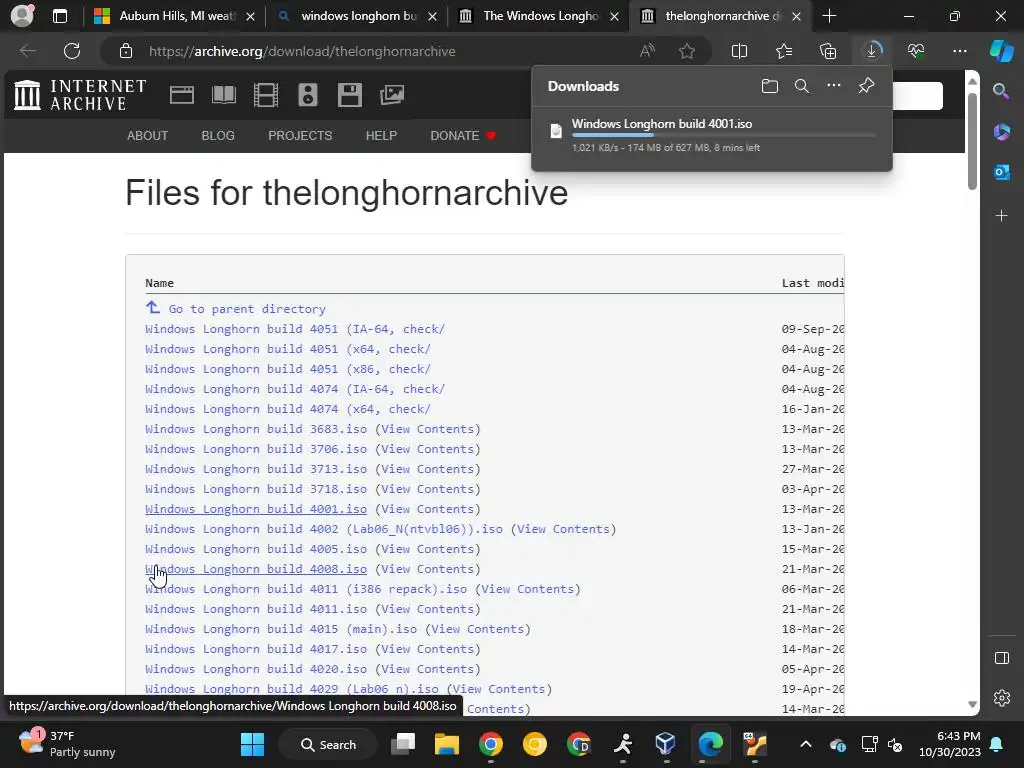
Task: Download Windows Longhorn build 4005.iso
Action: point(256,549)
